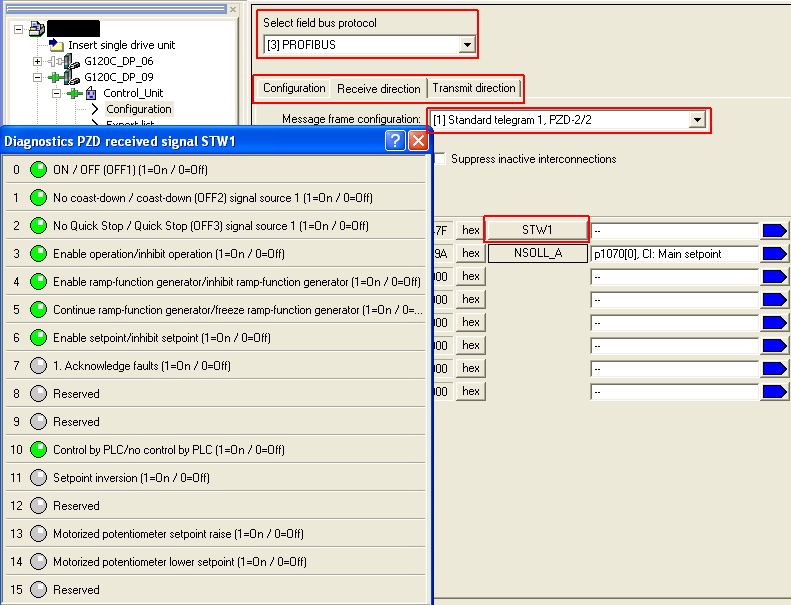Switch to the Configuration tab

click(x=294, y=88)
